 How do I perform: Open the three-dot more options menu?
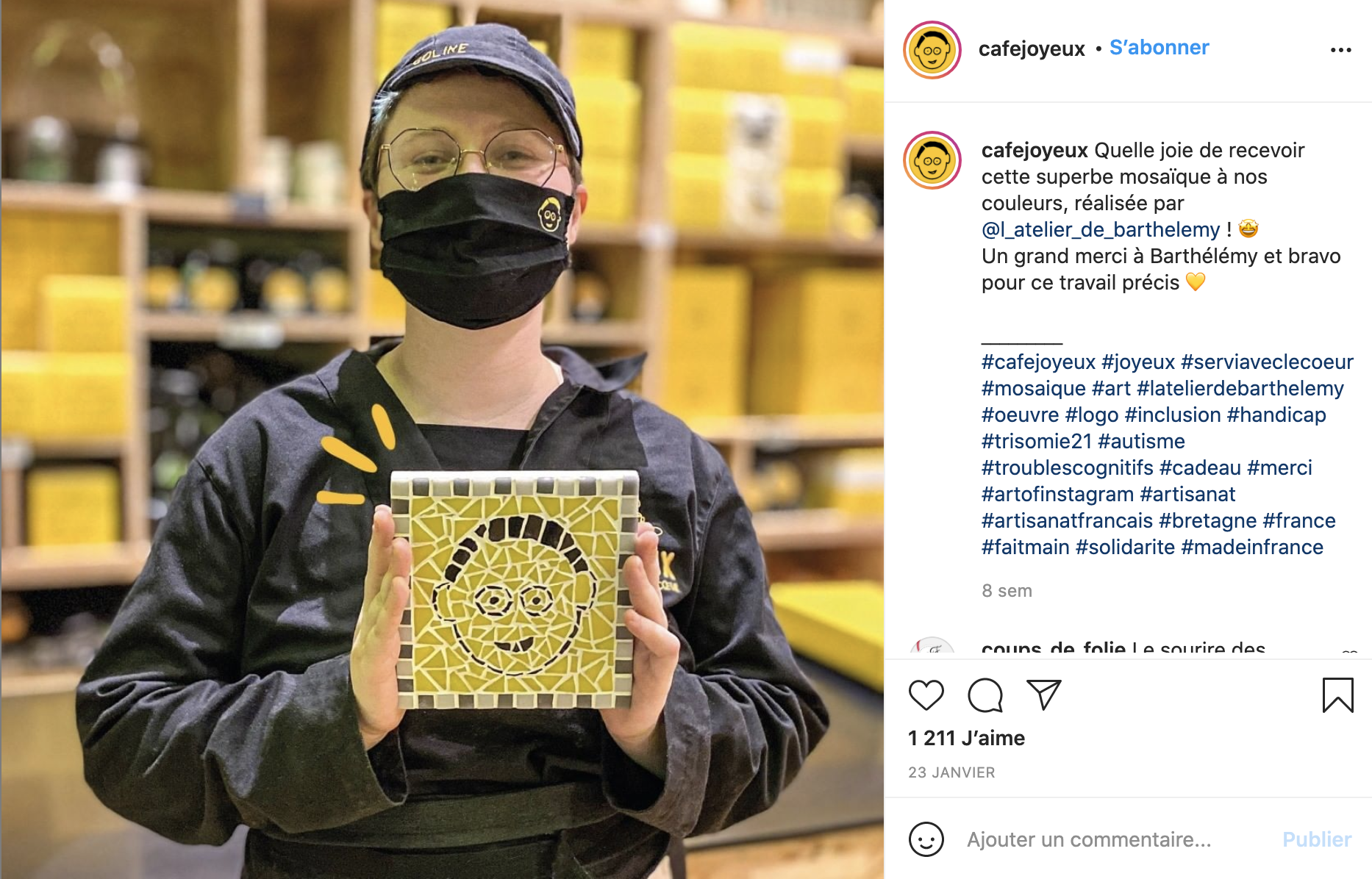pyautogui.click(x=1340, y=50)
